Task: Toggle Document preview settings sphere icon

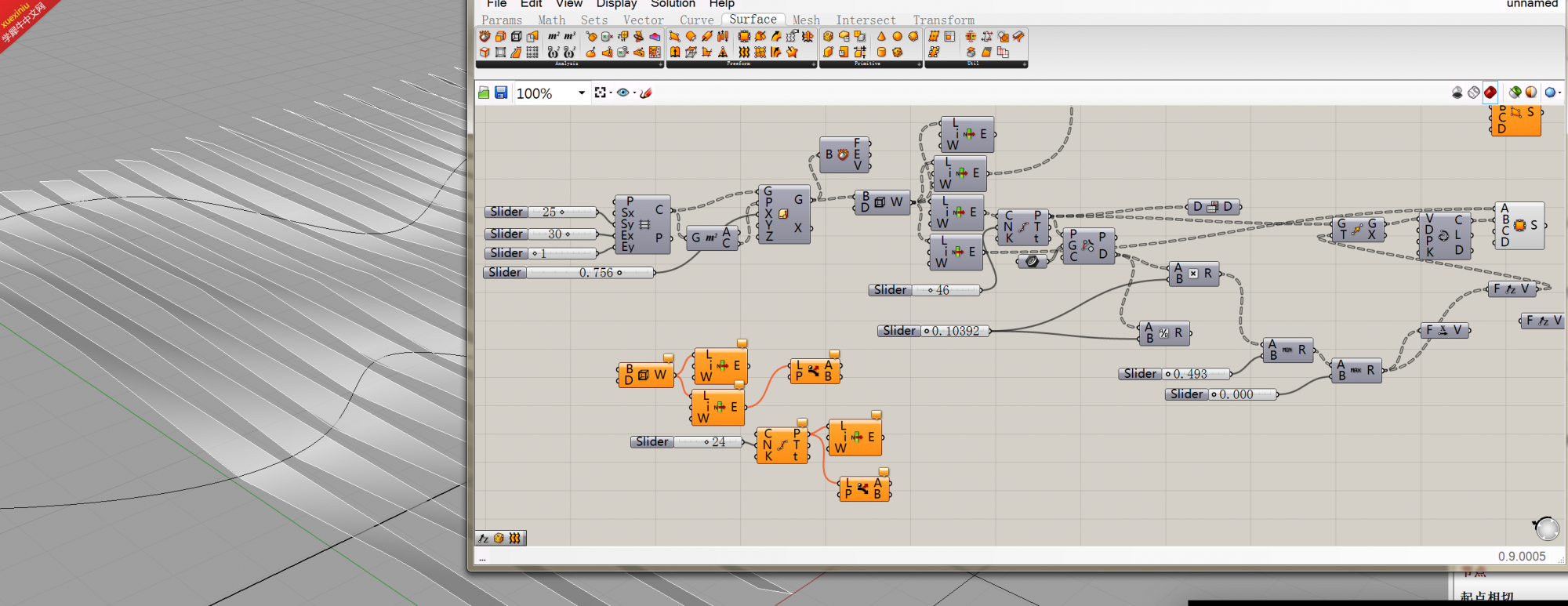Action: click(1530, 93)
